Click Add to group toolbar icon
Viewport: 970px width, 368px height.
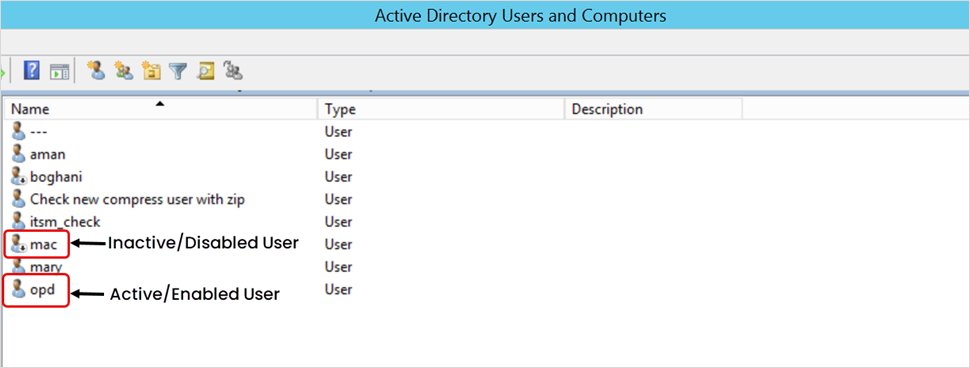click(233, 71)
